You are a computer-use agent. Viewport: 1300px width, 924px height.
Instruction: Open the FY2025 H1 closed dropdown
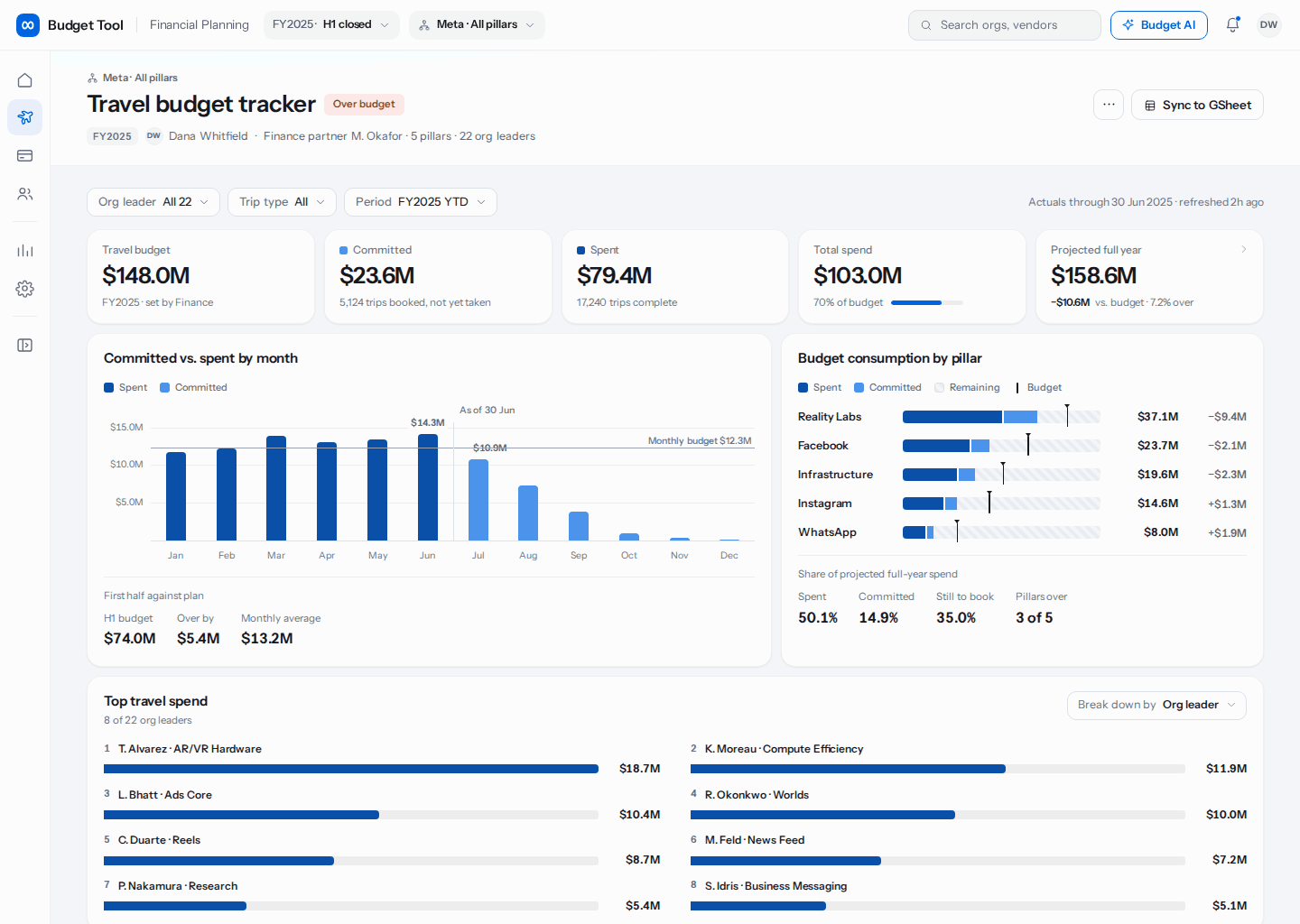(x=331, y=25)
